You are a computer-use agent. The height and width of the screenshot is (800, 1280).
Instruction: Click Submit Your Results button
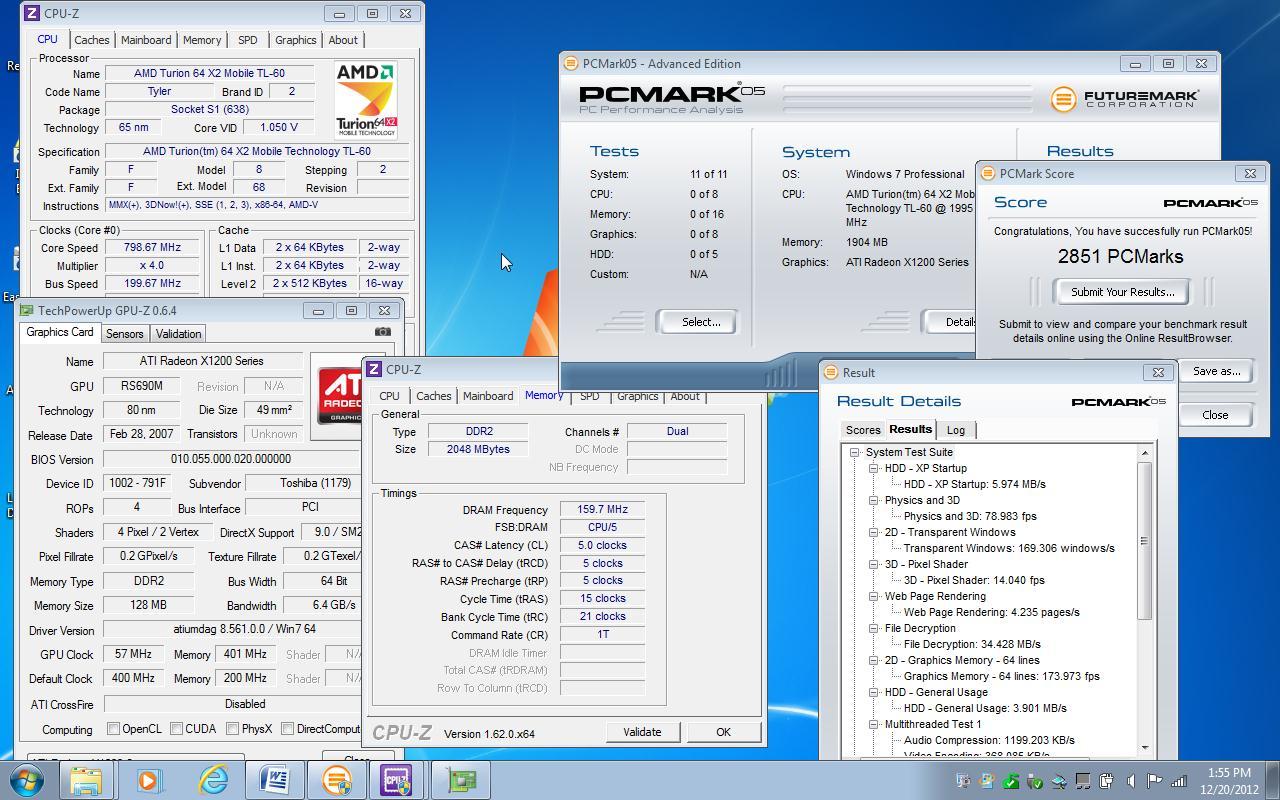(1122, 292)
